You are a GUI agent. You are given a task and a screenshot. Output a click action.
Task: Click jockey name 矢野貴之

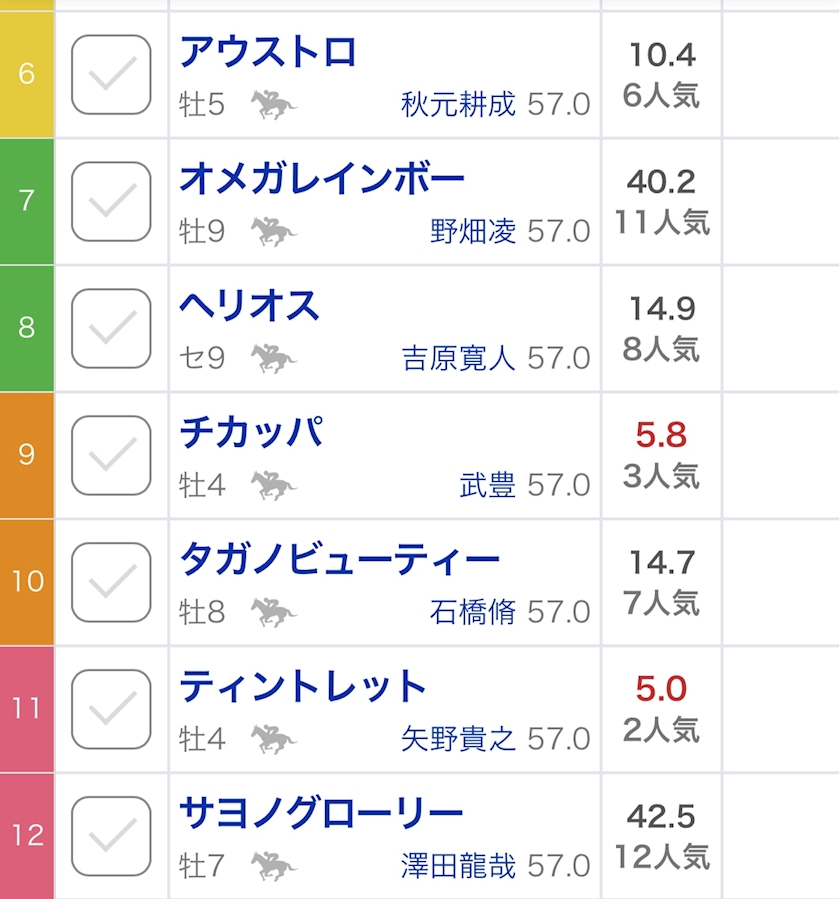coord(458,739)
